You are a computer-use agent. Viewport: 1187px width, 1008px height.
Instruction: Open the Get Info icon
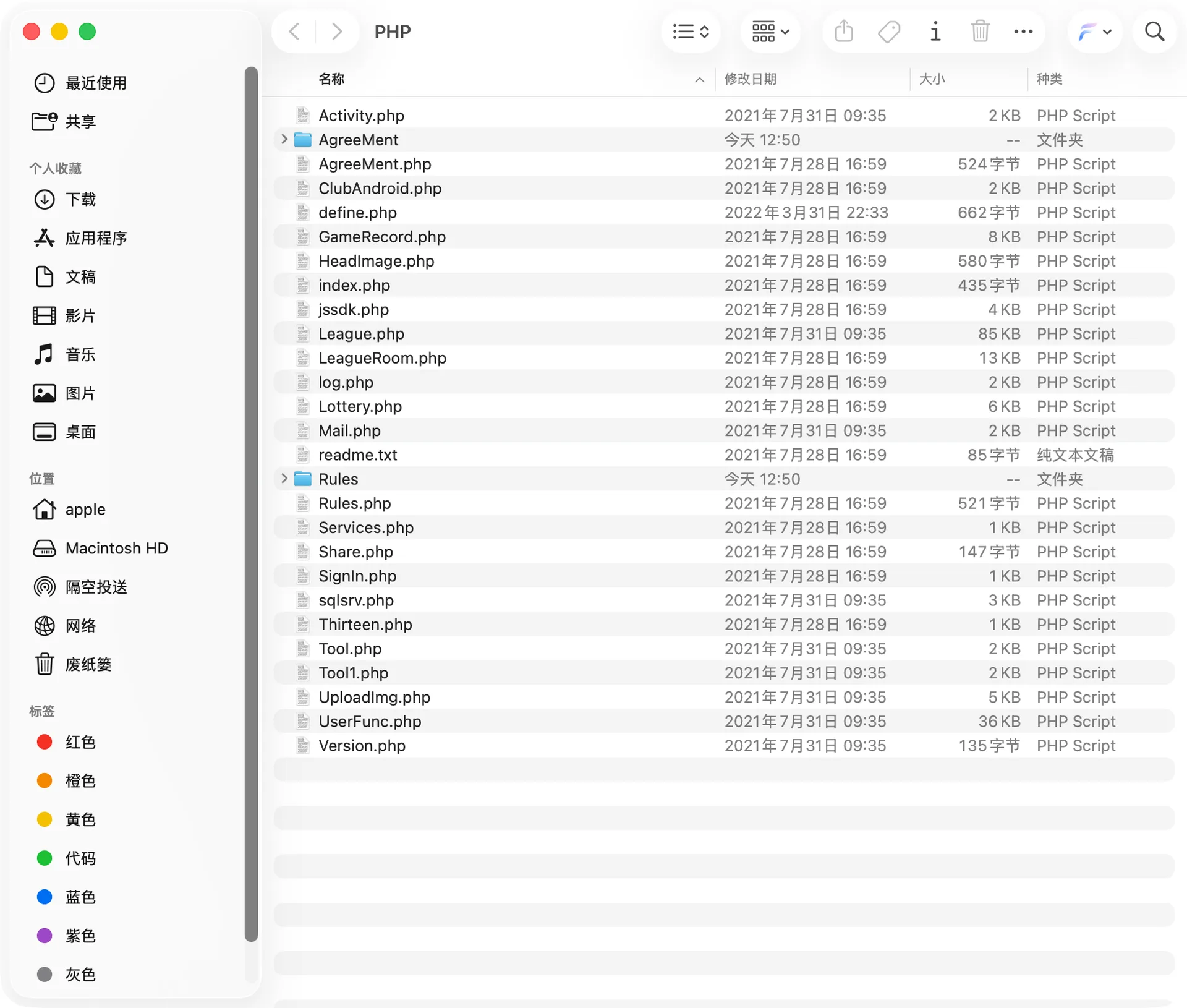tap(935, 32)
